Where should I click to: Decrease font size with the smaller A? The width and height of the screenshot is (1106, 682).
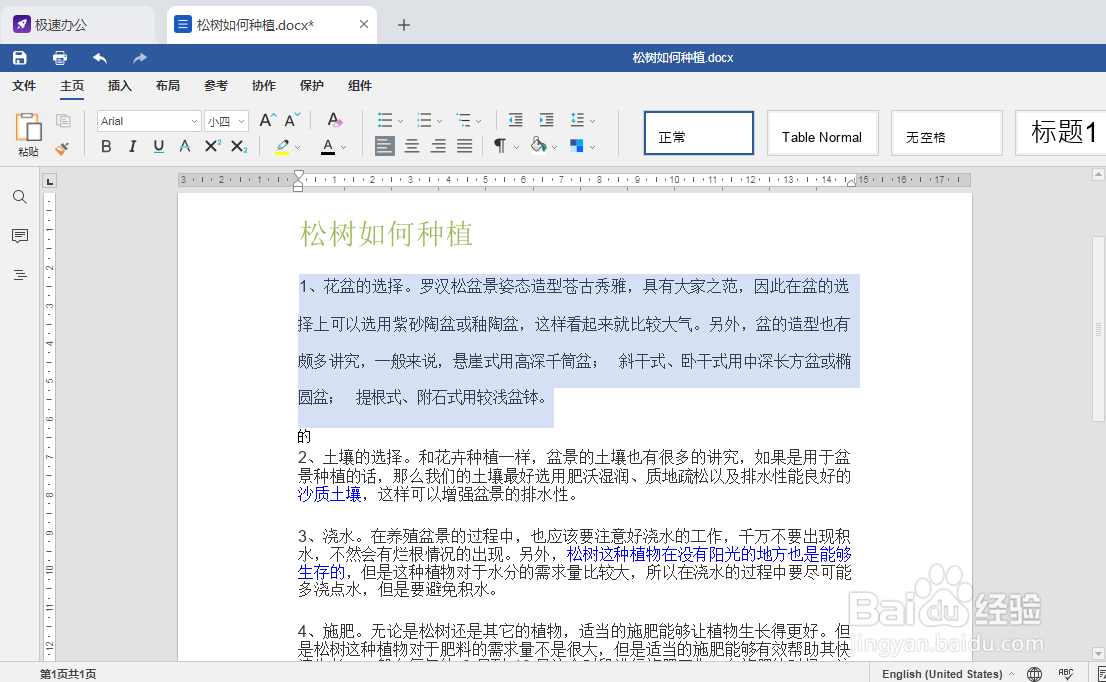pos(292,121)
